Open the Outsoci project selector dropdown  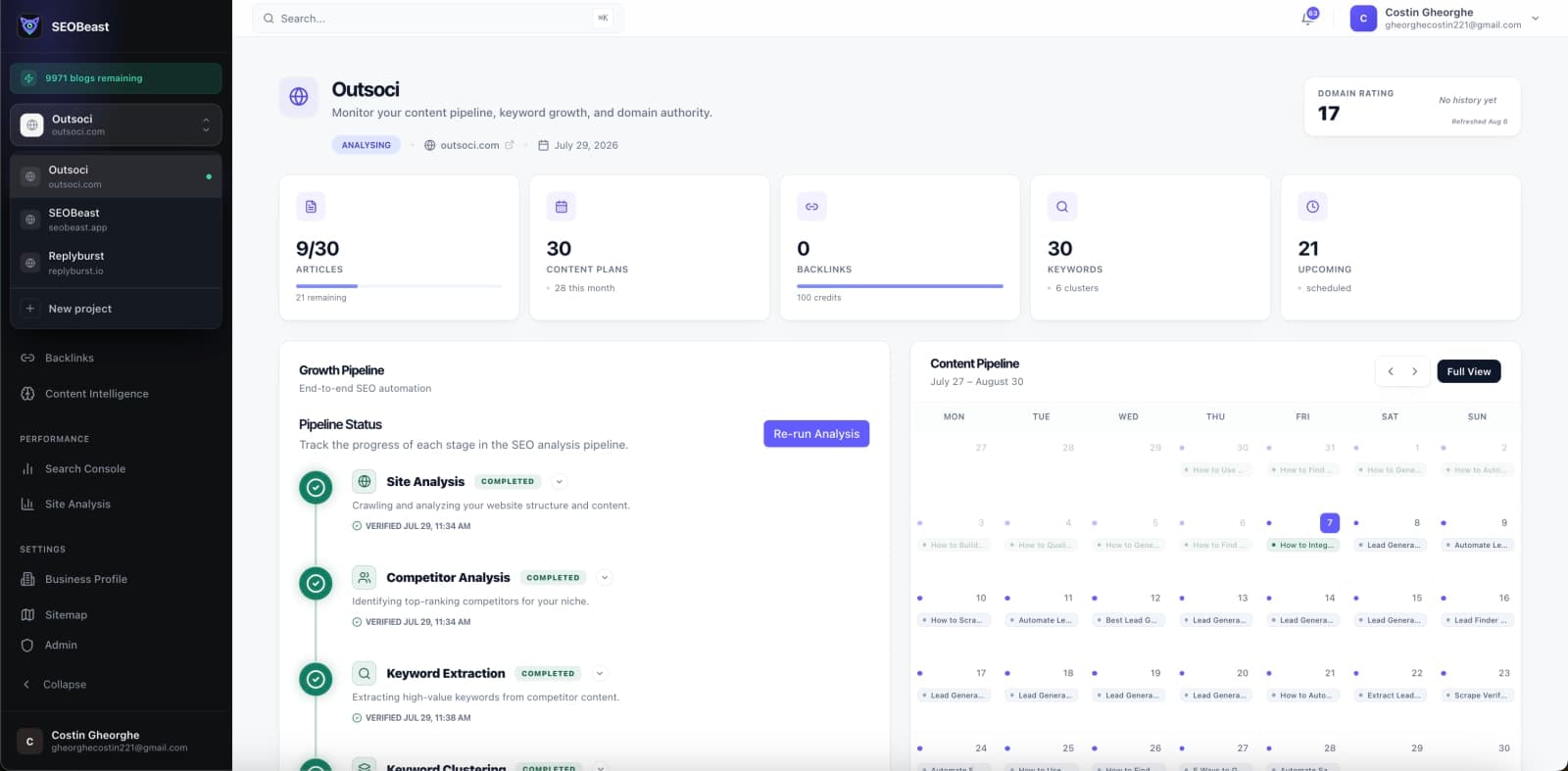pyautogui.click(x=116, y=124)
